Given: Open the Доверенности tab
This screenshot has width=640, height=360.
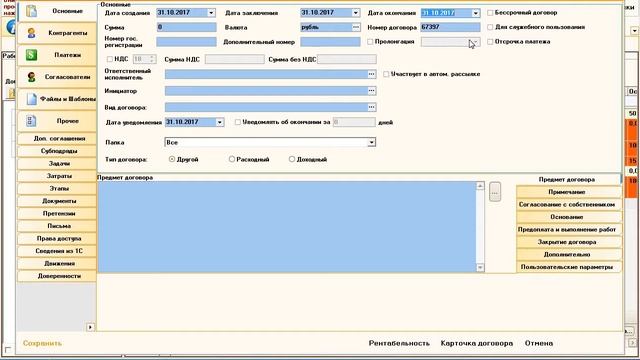Looking at the screenshot, I should click(57, 276).
